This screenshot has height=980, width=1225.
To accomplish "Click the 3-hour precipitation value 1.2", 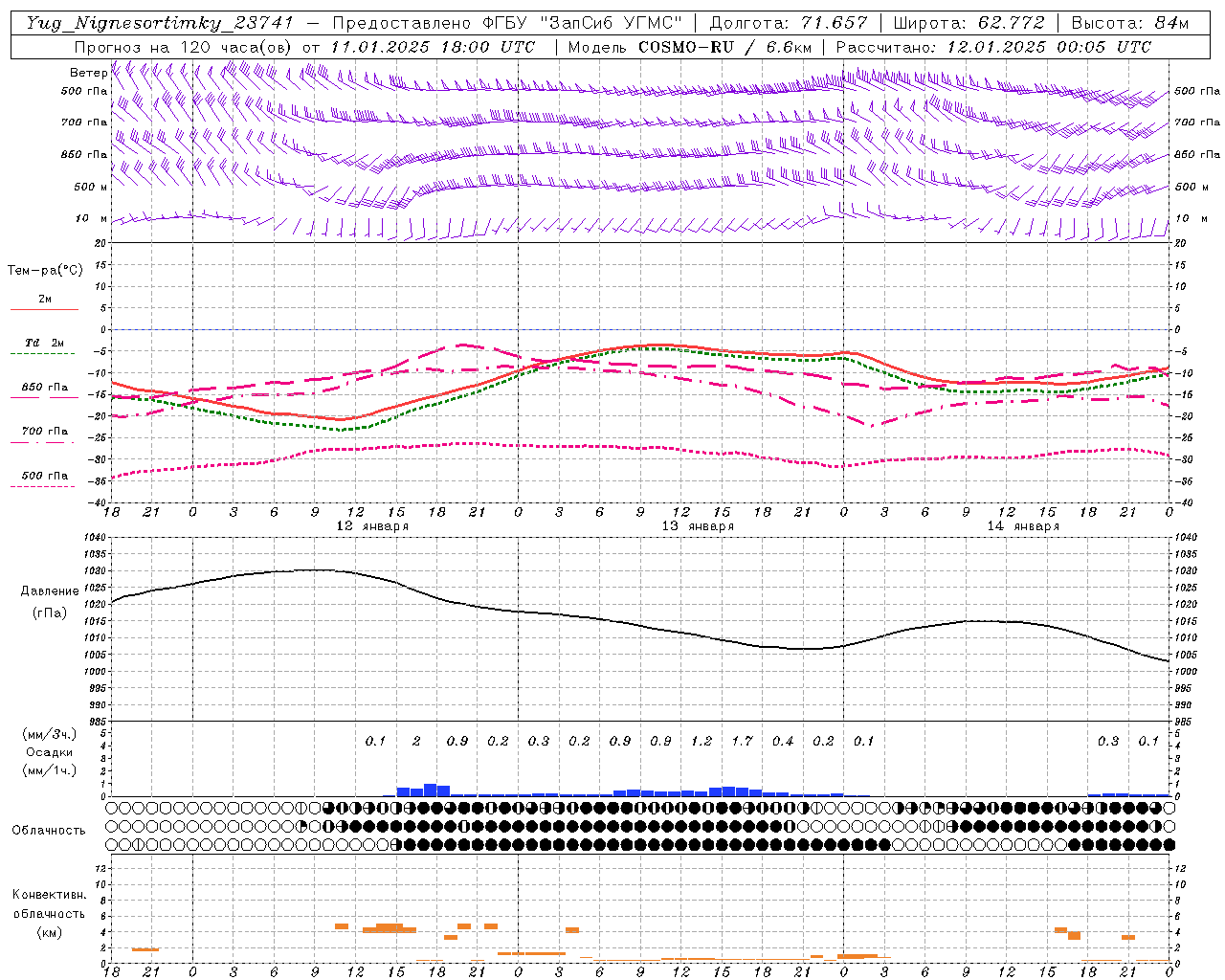I will pyautogui.click(x=702, y=741).
